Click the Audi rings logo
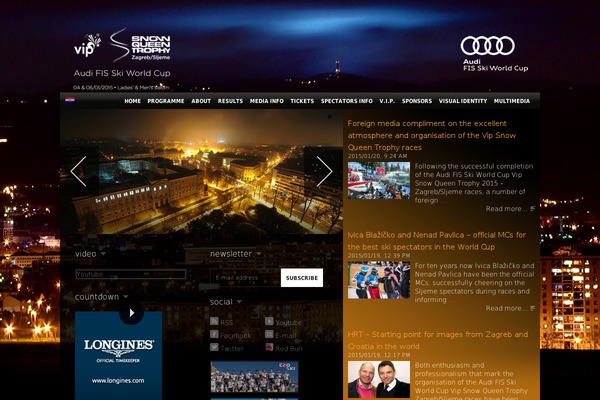This screenshot has width=600, height=400. [488, 46]
